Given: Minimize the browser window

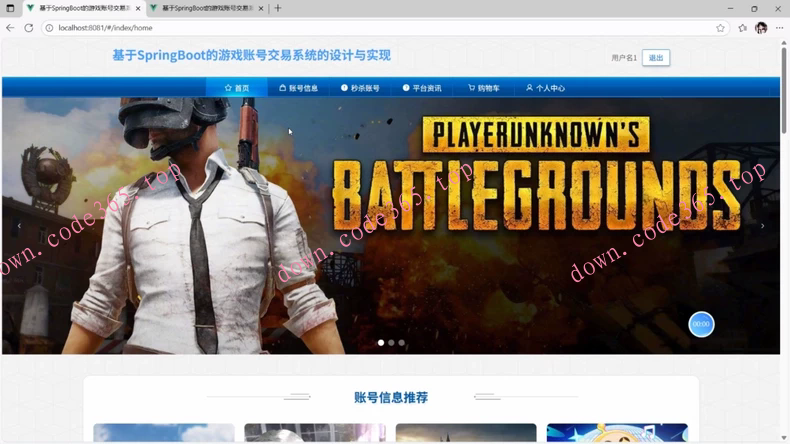Looking at the screenshot, I should click(x=731, y=9).
